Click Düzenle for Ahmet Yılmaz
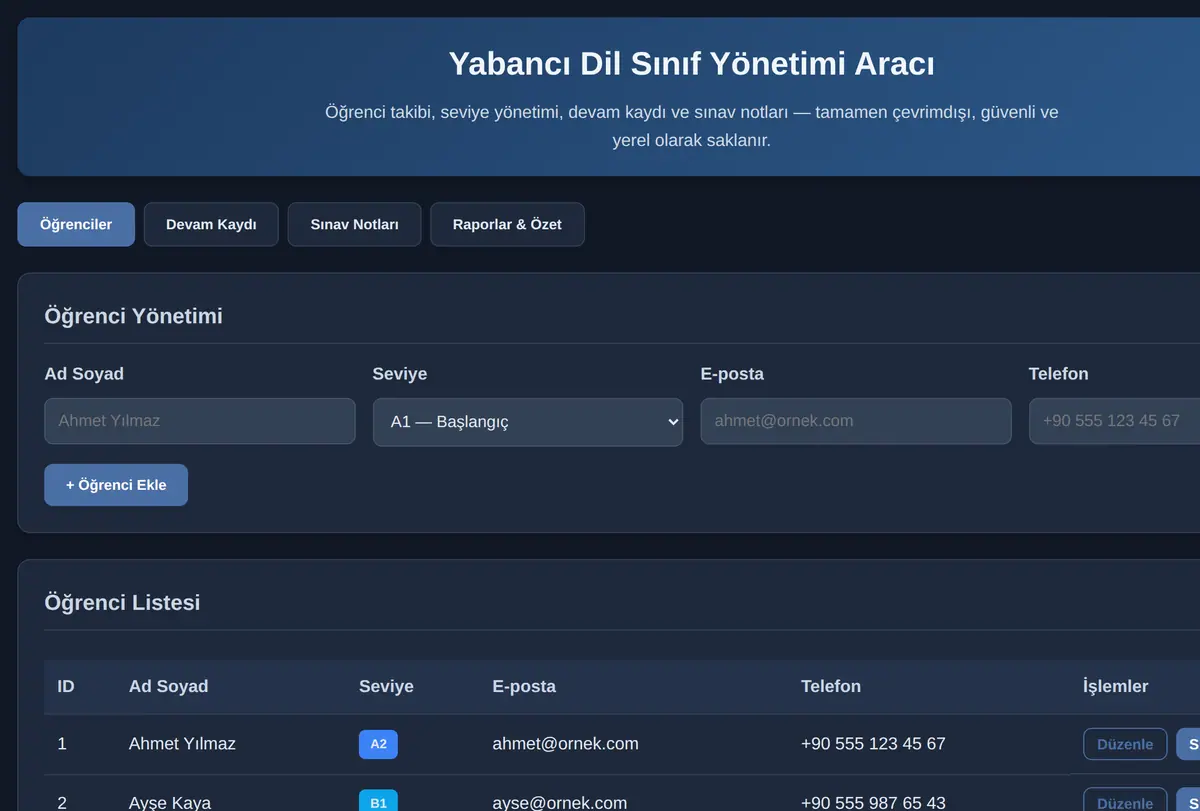Viewport: 1200px width, 811px height. 1125,745
